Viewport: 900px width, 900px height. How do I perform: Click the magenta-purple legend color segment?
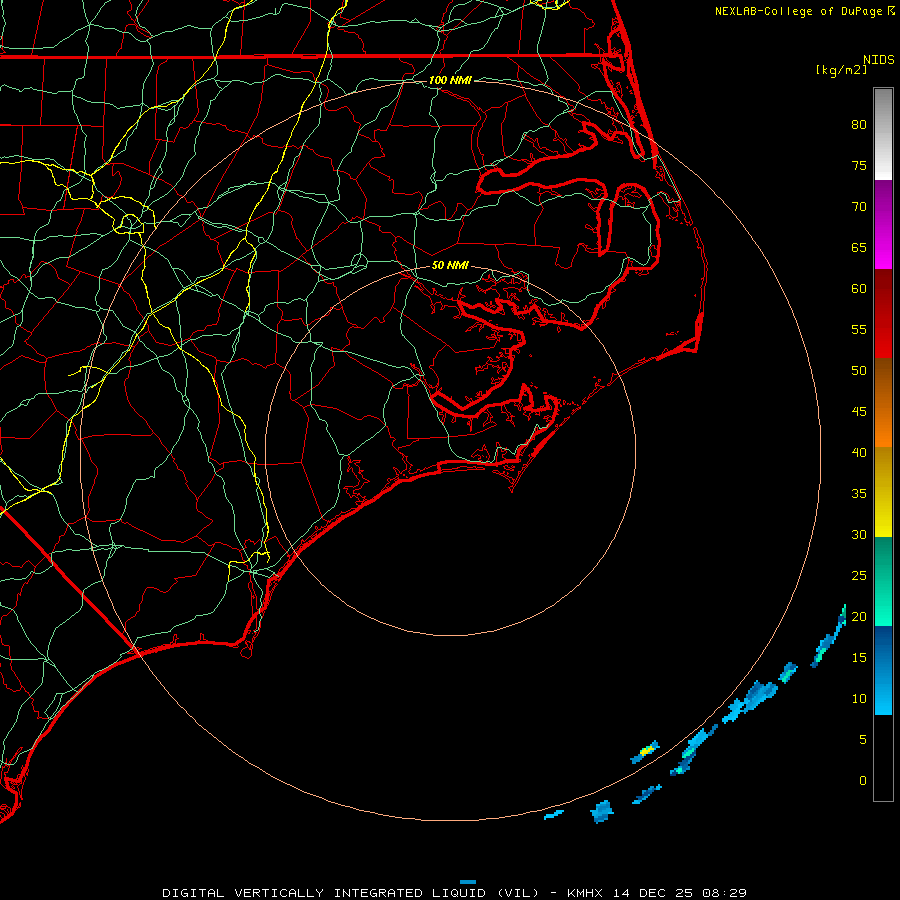pos(883,224)
